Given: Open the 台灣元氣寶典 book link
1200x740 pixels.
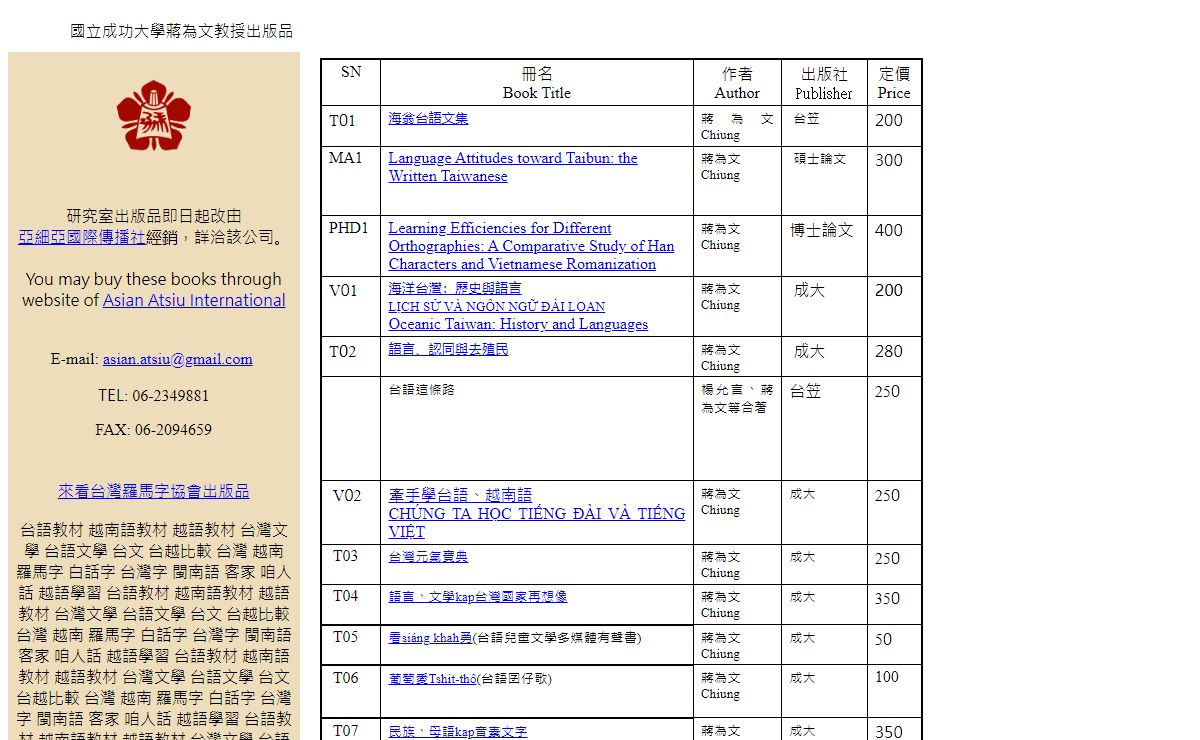Looking at the screenshot, I should tap(428, 556).
